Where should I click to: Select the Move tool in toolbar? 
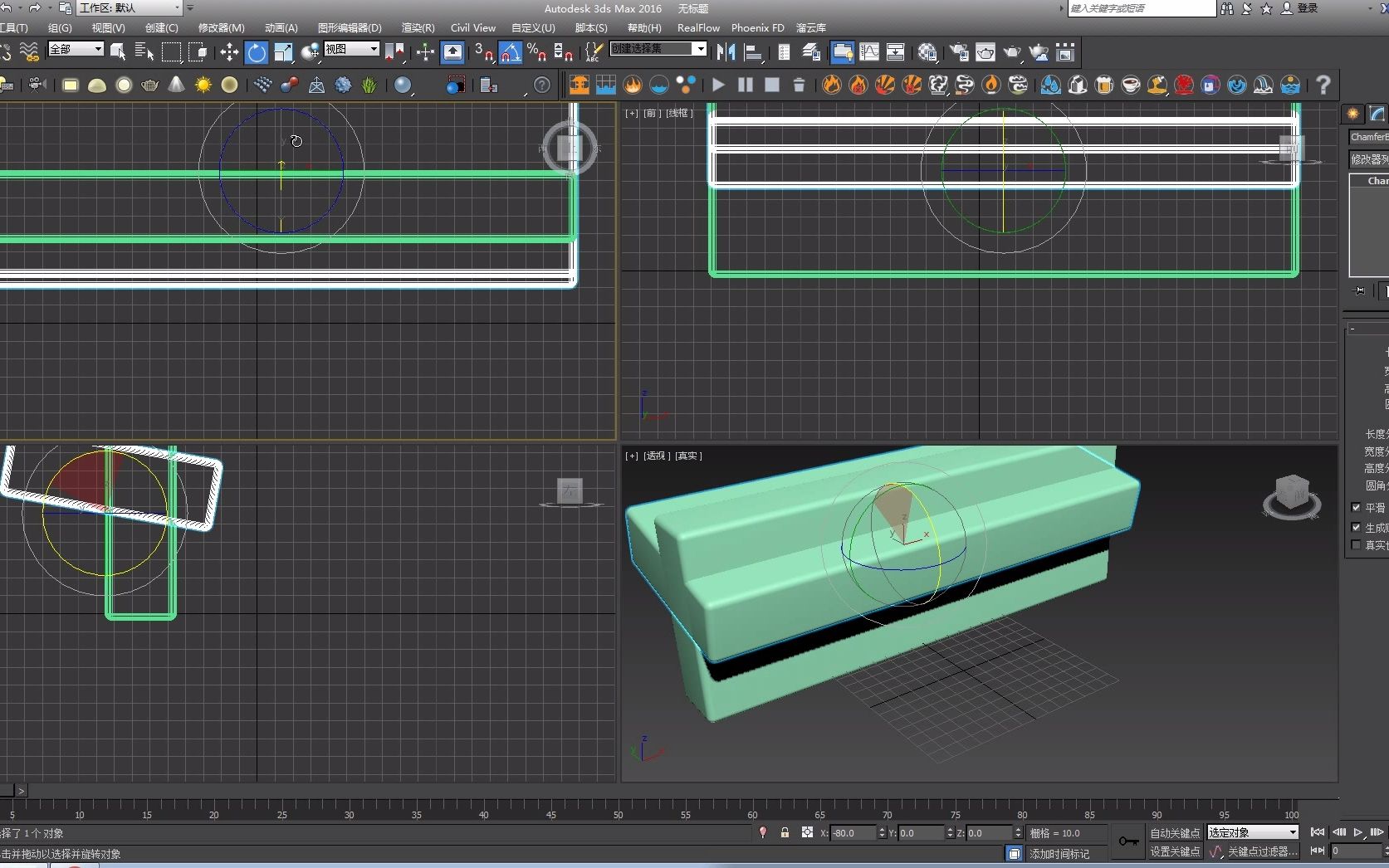pyautogui.click(x=229, y=53)
